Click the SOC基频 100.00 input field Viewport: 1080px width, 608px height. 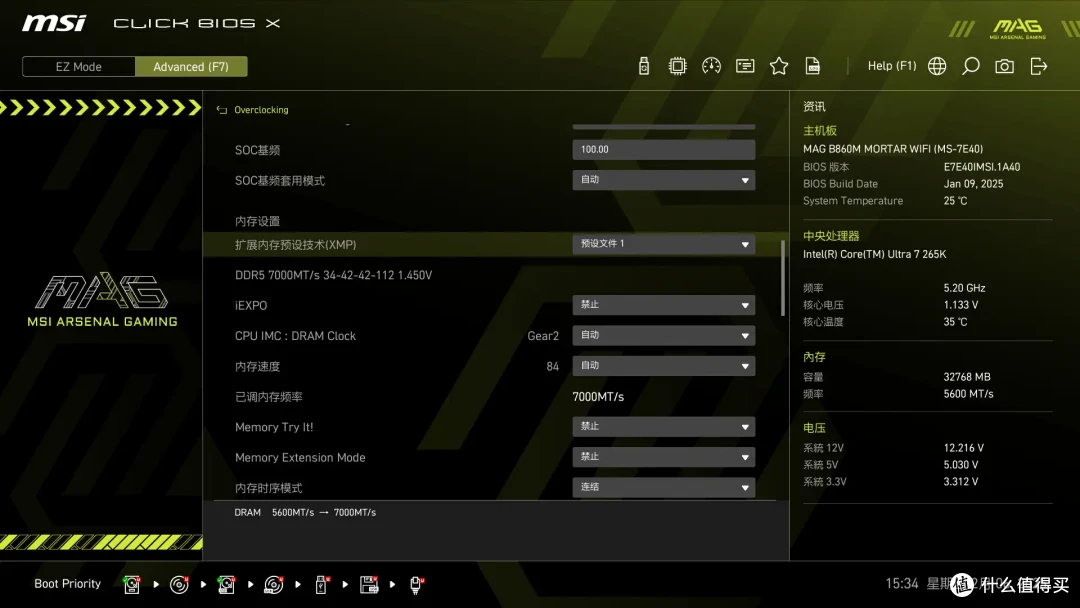[x=663, y=149]
